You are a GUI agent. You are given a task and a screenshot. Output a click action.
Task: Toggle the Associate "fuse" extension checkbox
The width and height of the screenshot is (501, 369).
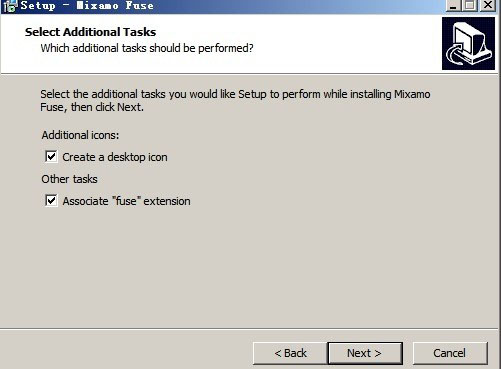tap(51, 201)
